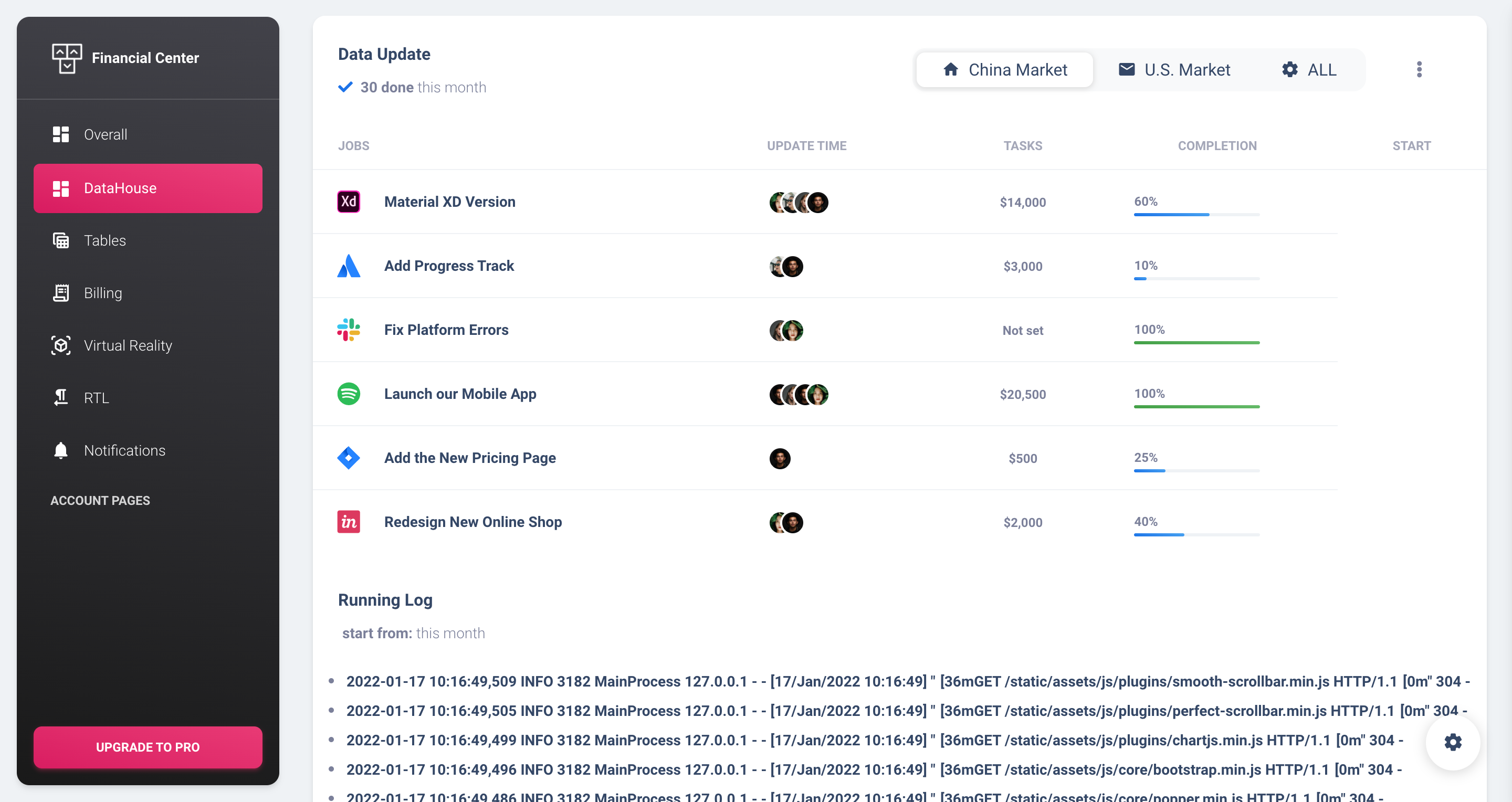This screenshot has height=802, width=1512.
Task: Open the DataHouse sidebar menu item
Action: [148, 188]
